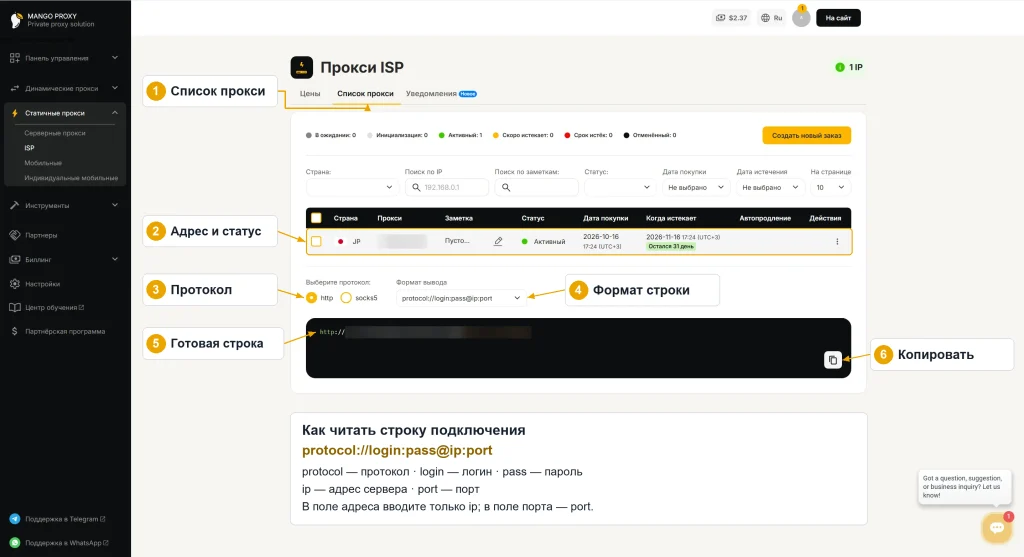
Task: Click the 1 IP indicator
Action: click(849, 67)
